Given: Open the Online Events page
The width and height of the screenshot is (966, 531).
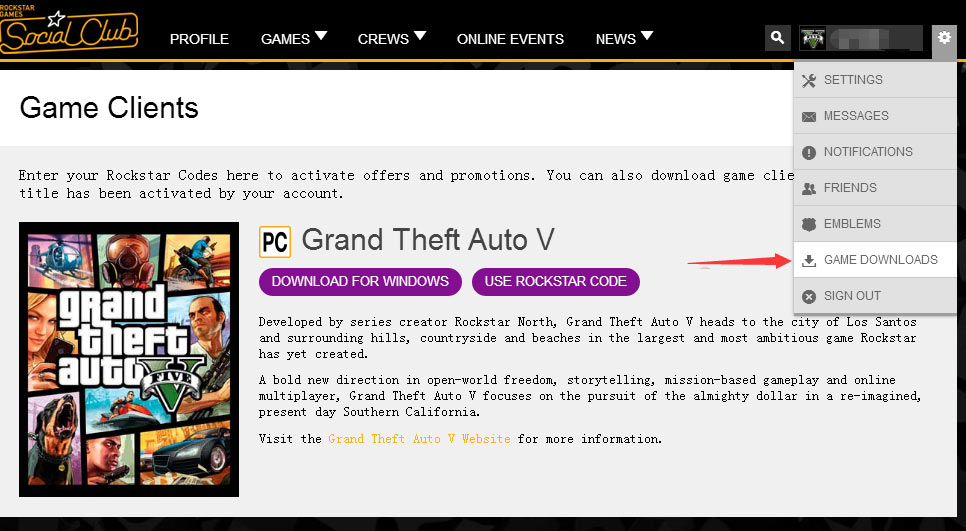Looking at the screenshot, I should [510, 39].
